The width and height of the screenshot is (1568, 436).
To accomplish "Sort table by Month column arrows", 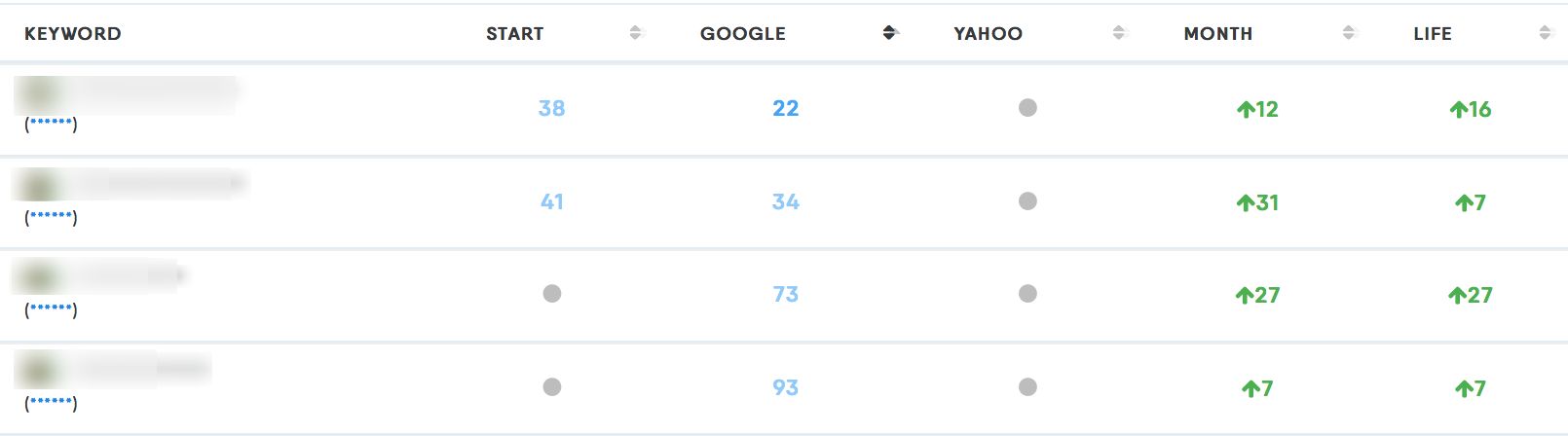I will [x=1349, y=33].
